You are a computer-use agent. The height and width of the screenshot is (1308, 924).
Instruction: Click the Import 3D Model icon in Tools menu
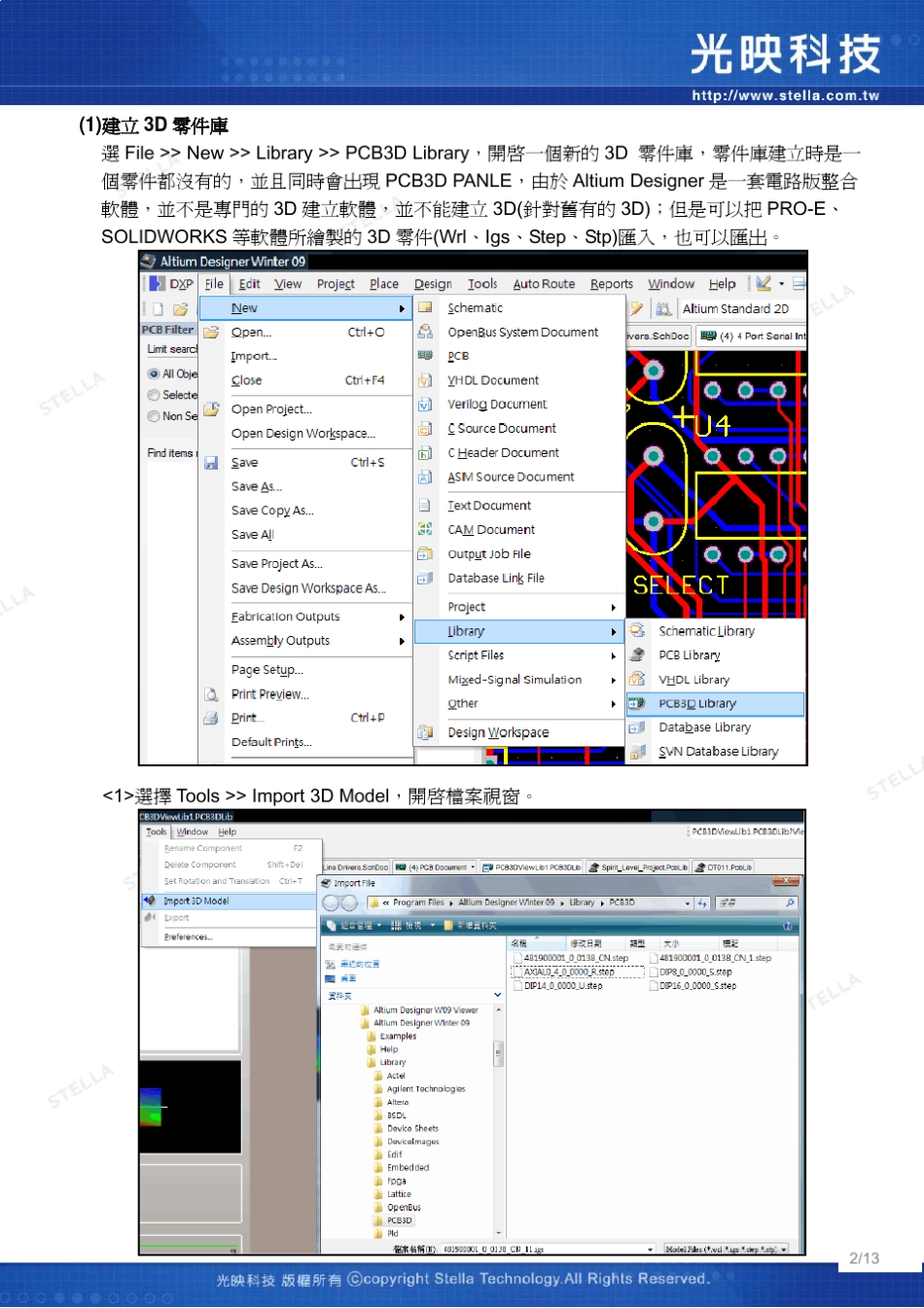(151, 901)
